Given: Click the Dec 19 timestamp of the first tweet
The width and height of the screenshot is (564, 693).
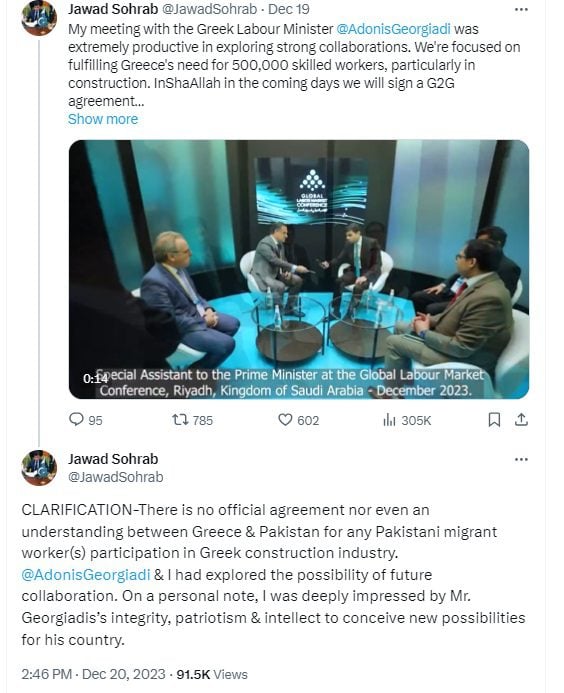Looking at the screenshot, I should [289, 9].
